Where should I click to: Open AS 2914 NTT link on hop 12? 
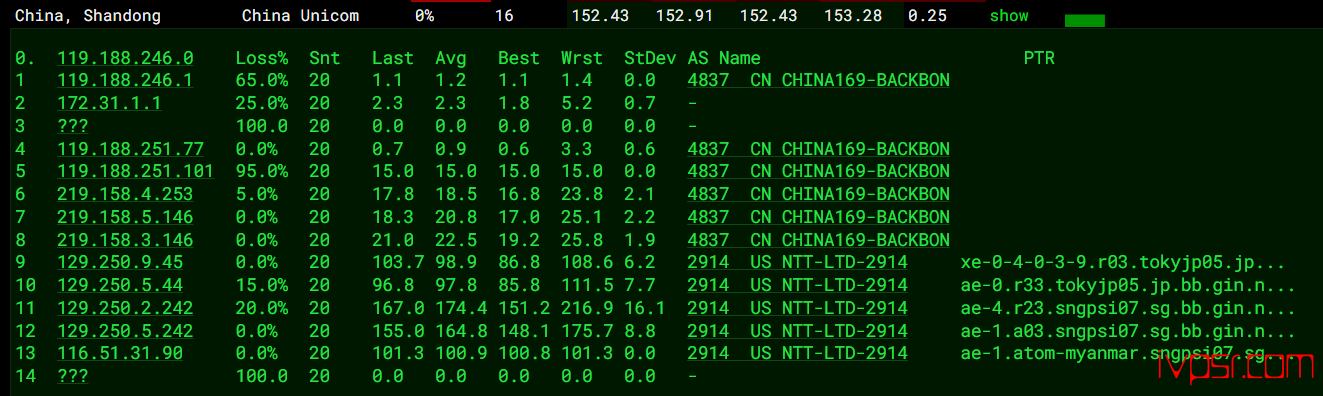798,331
